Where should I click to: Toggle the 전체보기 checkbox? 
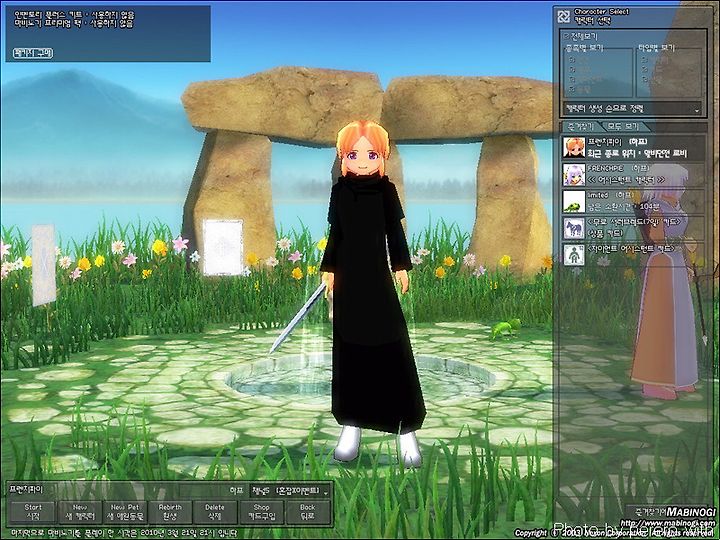tap(566, 36)
